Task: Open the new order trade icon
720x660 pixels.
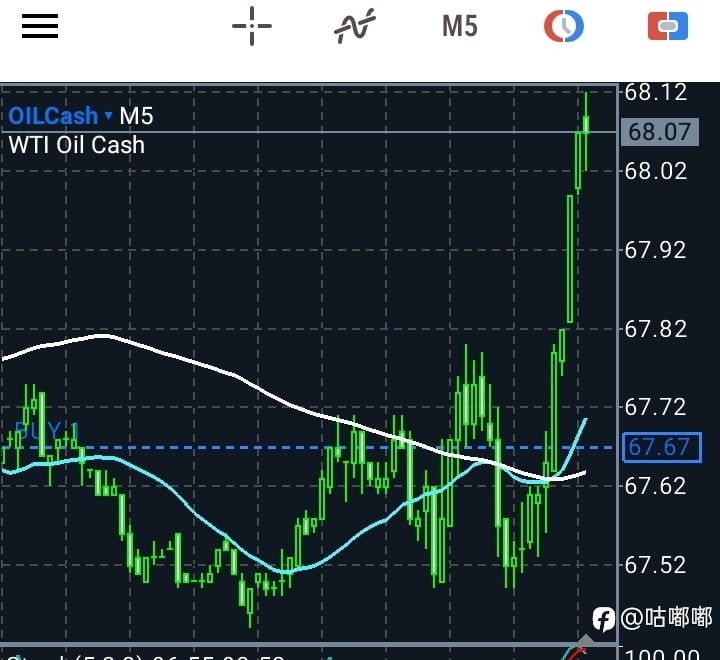Action: click(x=668, y=26)
